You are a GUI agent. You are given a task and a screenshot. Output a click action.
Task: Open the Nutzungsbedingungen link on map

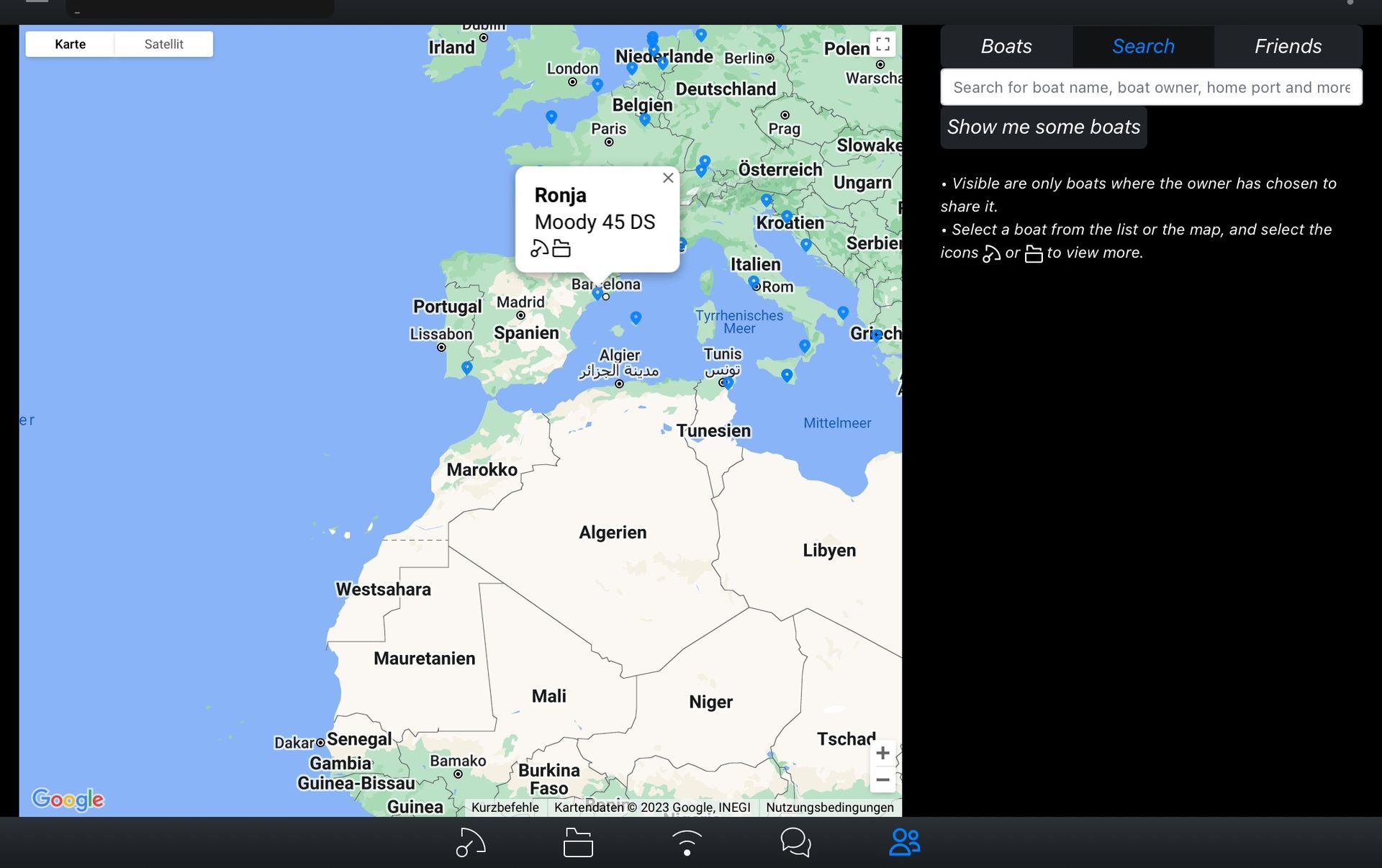point(829,808)
